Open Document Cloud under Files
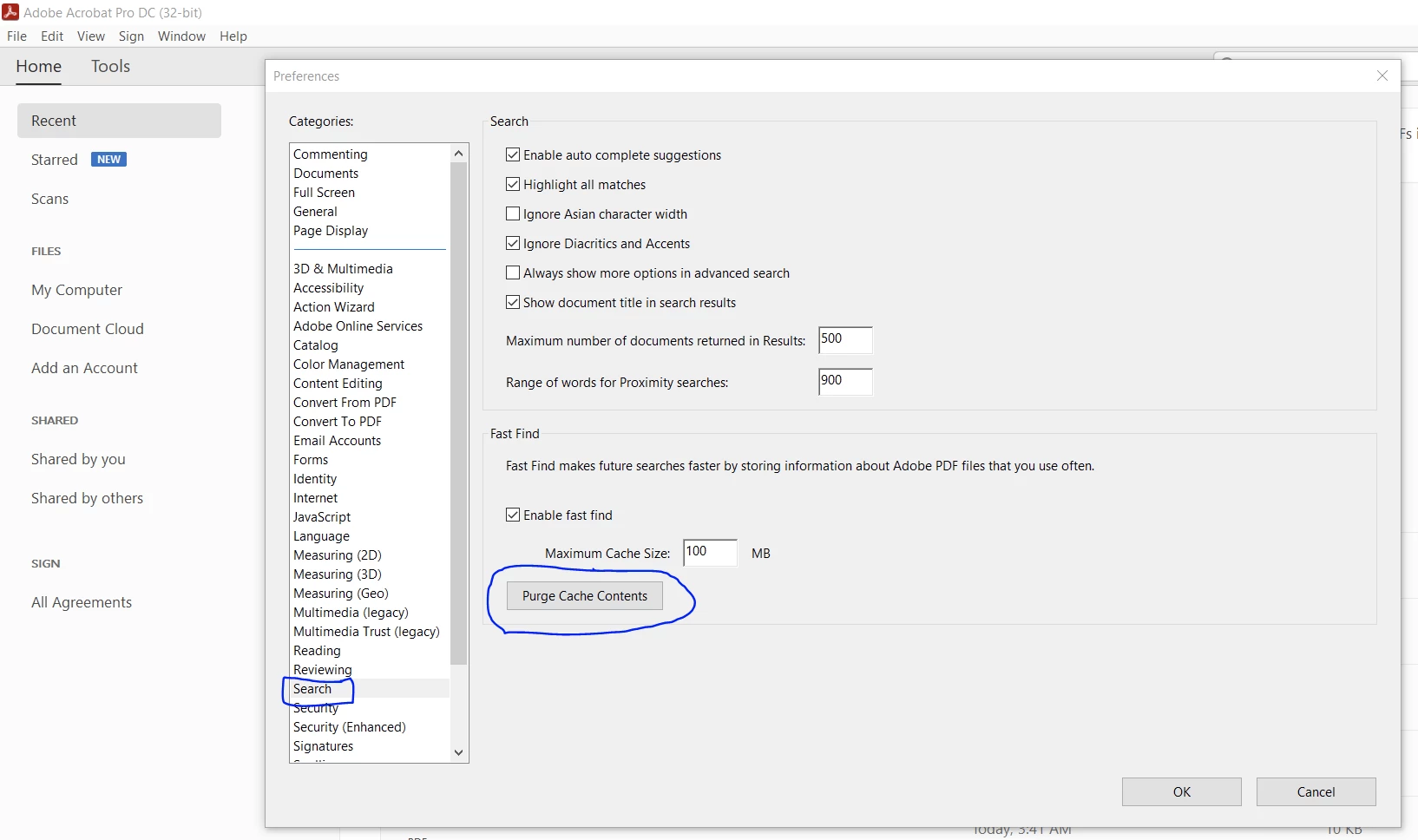The width and height of the screenshot is (1418, 840). (x=88, y=329)
